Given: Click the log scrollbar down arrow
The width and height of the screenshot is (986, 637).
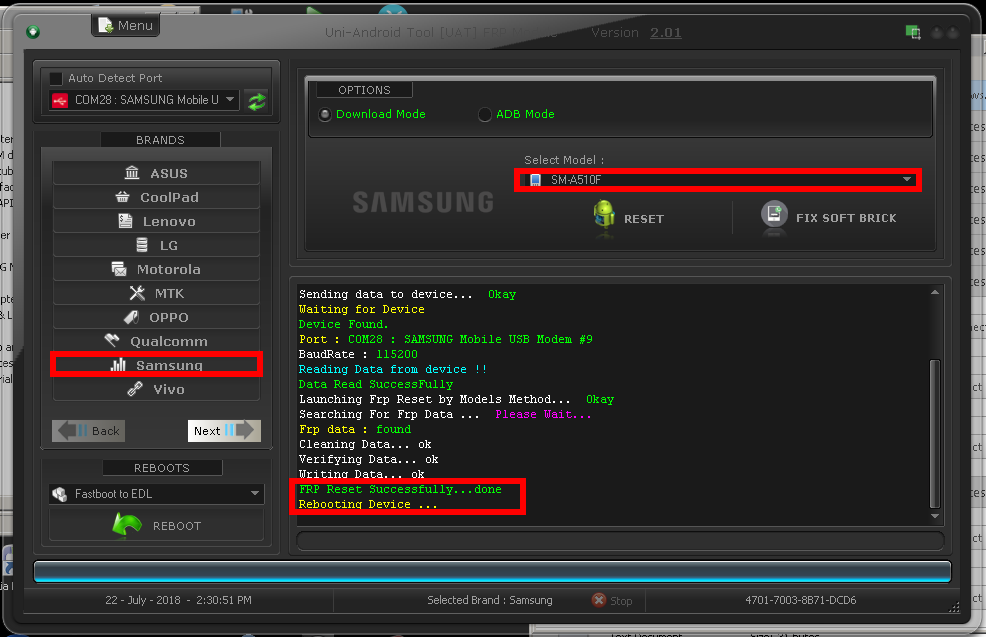Looking at the screenshot, I should pyautogui.click(x=934, y=516).
